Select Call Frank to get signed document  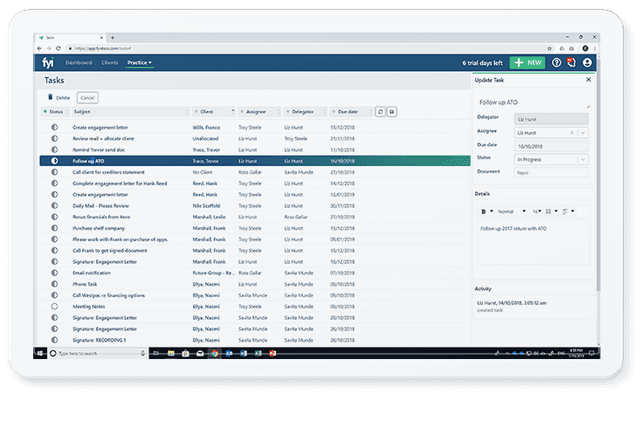click(x=255, y=250)
